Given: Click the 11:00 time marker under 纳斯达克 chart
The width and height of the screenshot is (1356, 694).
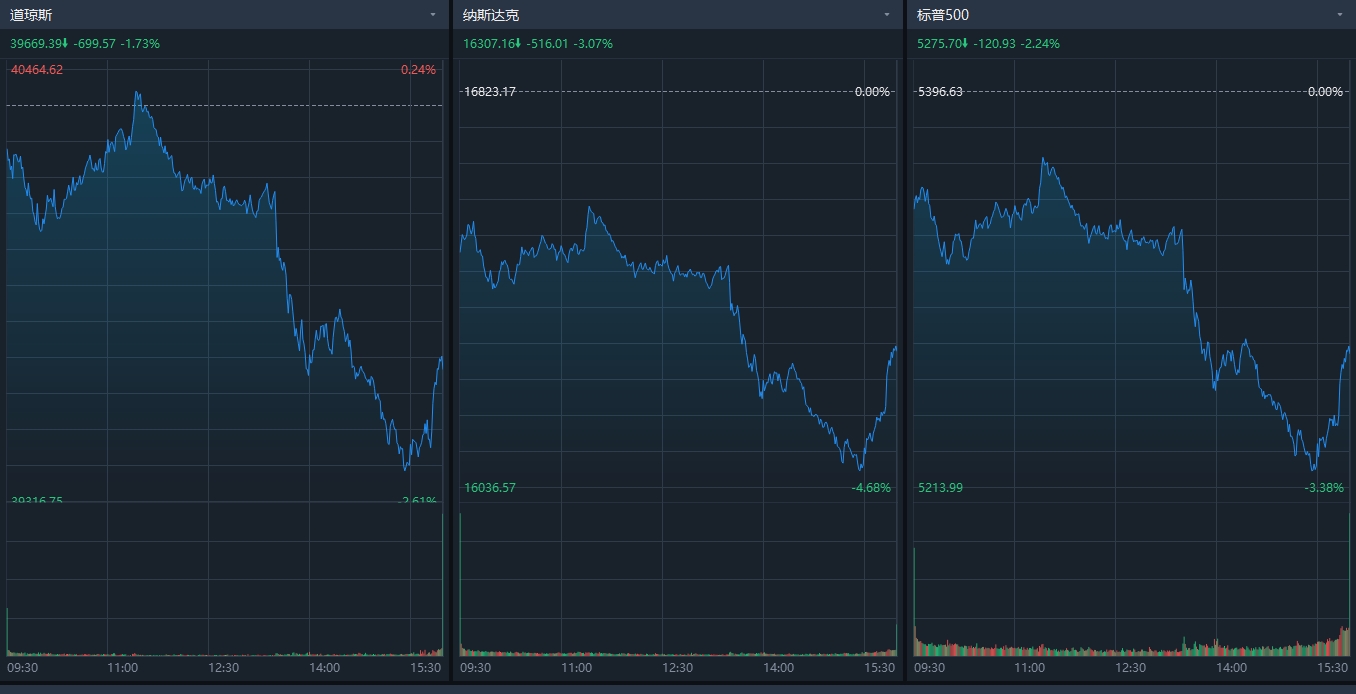Looking at the screenshot, I should [576, 667].
